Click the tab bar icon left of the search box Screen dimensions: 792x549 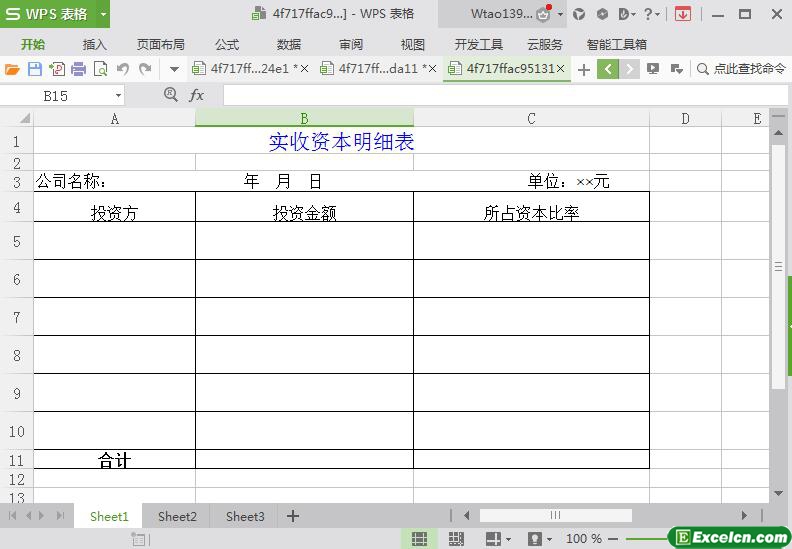click(x=677, y=69)
